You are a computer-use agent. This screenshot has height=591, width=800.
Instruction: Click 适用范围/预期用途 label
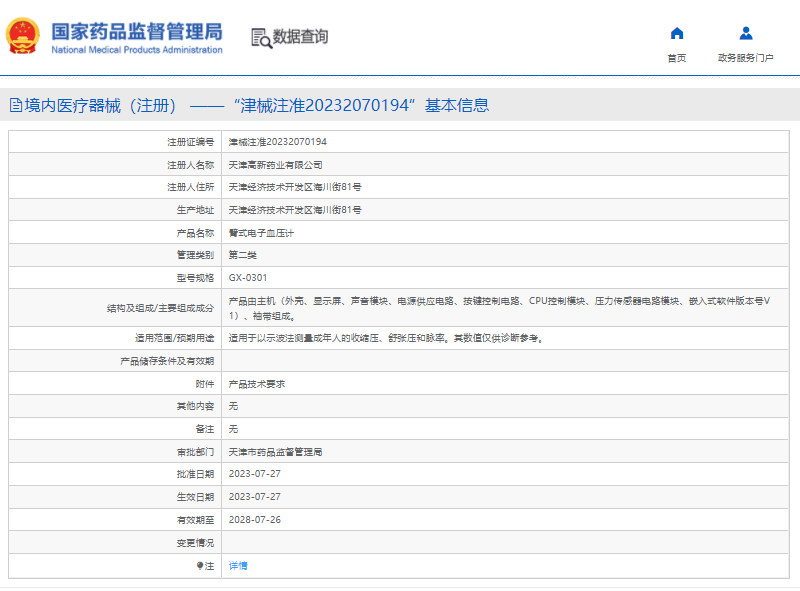[174, 338]
